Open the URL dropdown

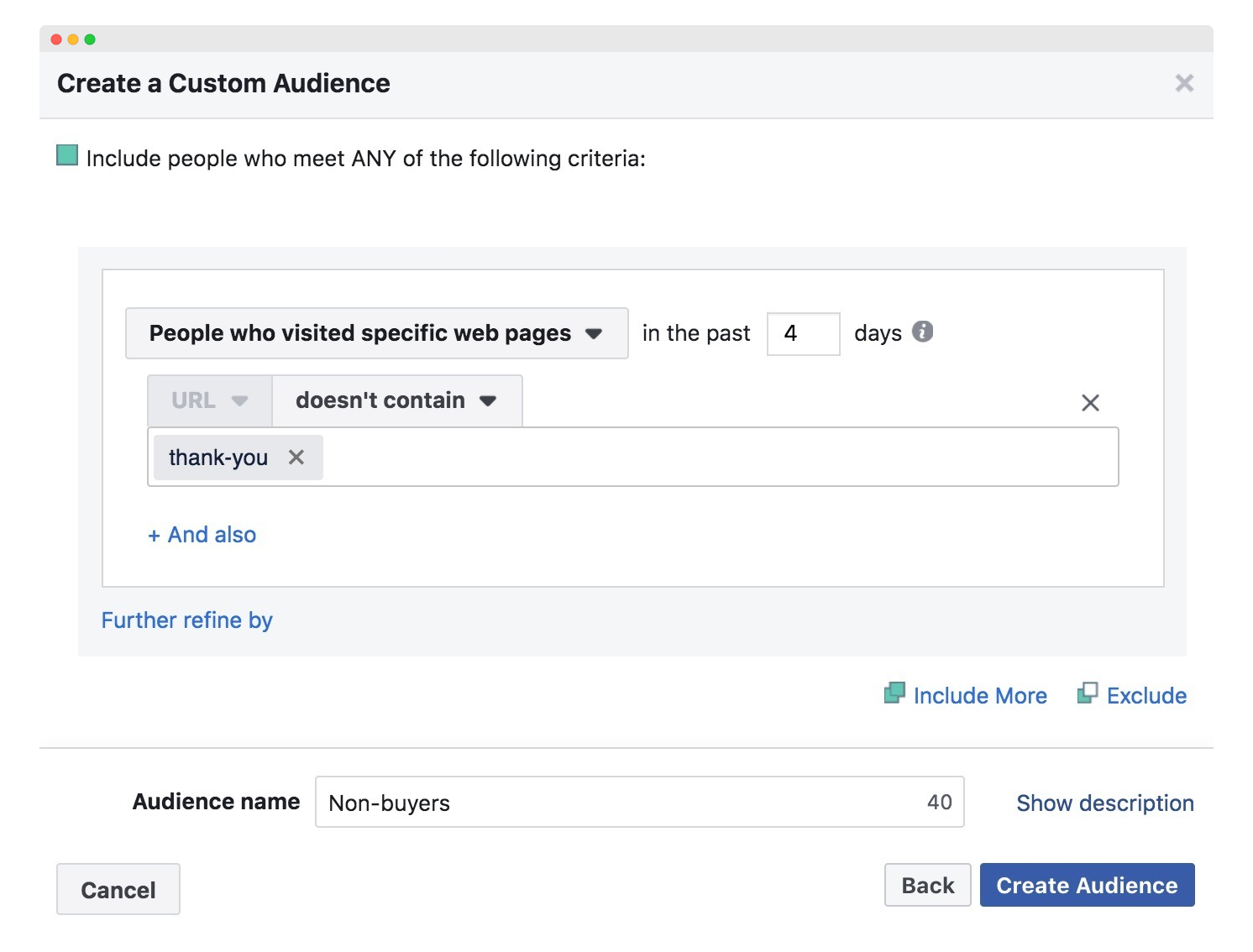click(x=210, y=400)
